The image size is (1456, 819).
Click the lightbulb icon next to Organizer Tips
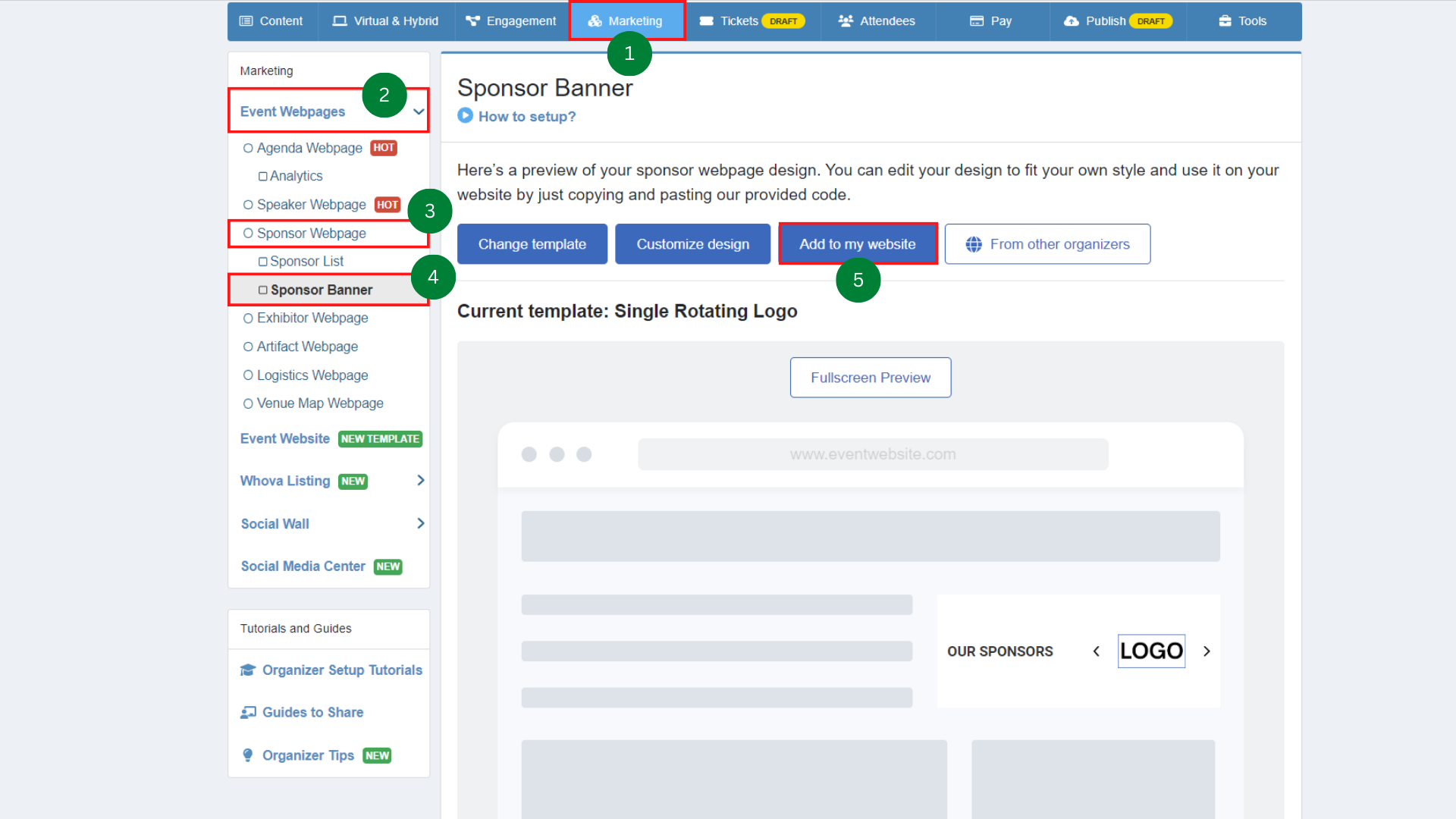point(248,755)
